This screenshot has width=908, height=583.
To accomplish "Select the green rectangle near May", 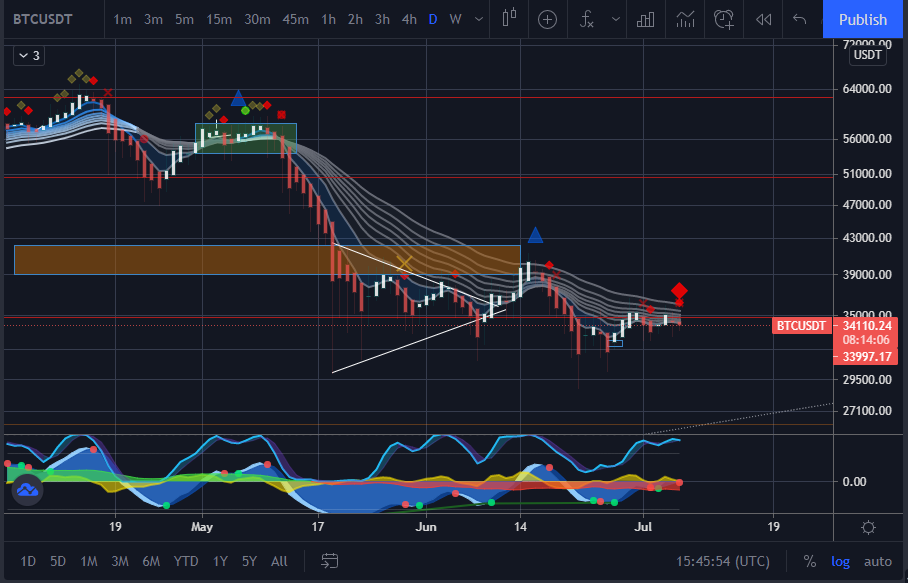I will pos(246,138).
